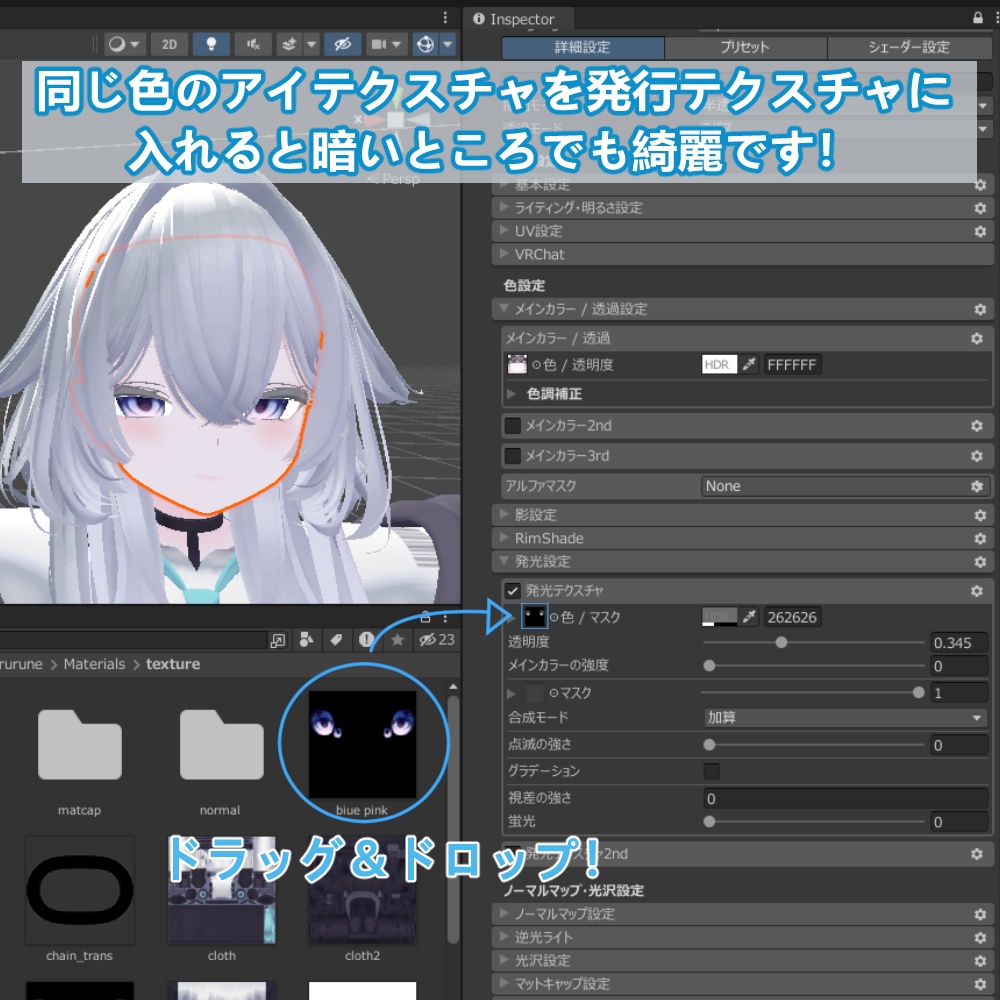The height and width of the screenshot is (1000, 1000).
Task: Click the main color HDR swatch
Action: coord(719,365)
